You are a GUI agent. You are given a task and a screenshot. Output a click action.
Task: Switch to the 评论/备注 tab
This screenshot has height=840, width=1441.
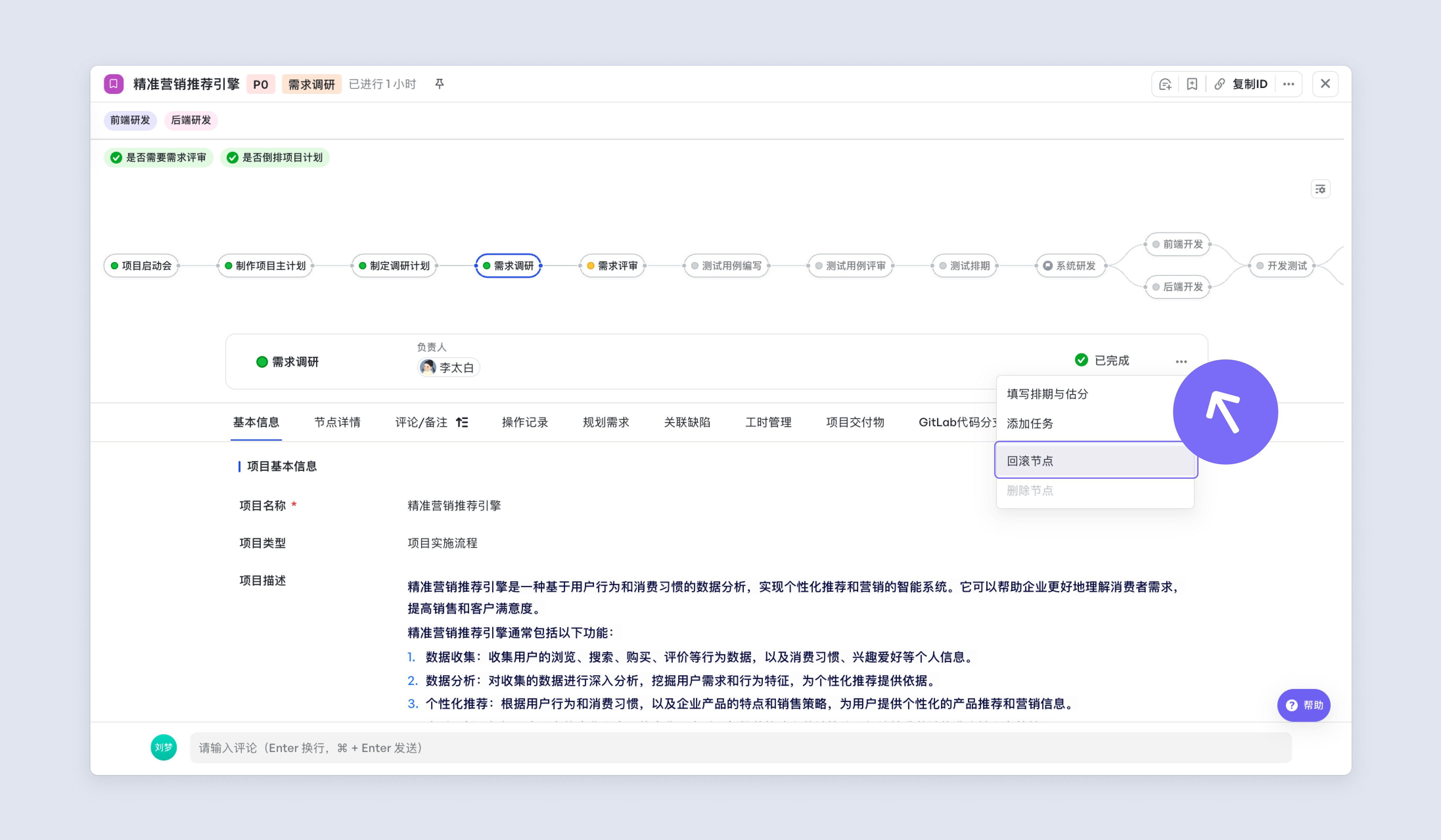[422, 422]
